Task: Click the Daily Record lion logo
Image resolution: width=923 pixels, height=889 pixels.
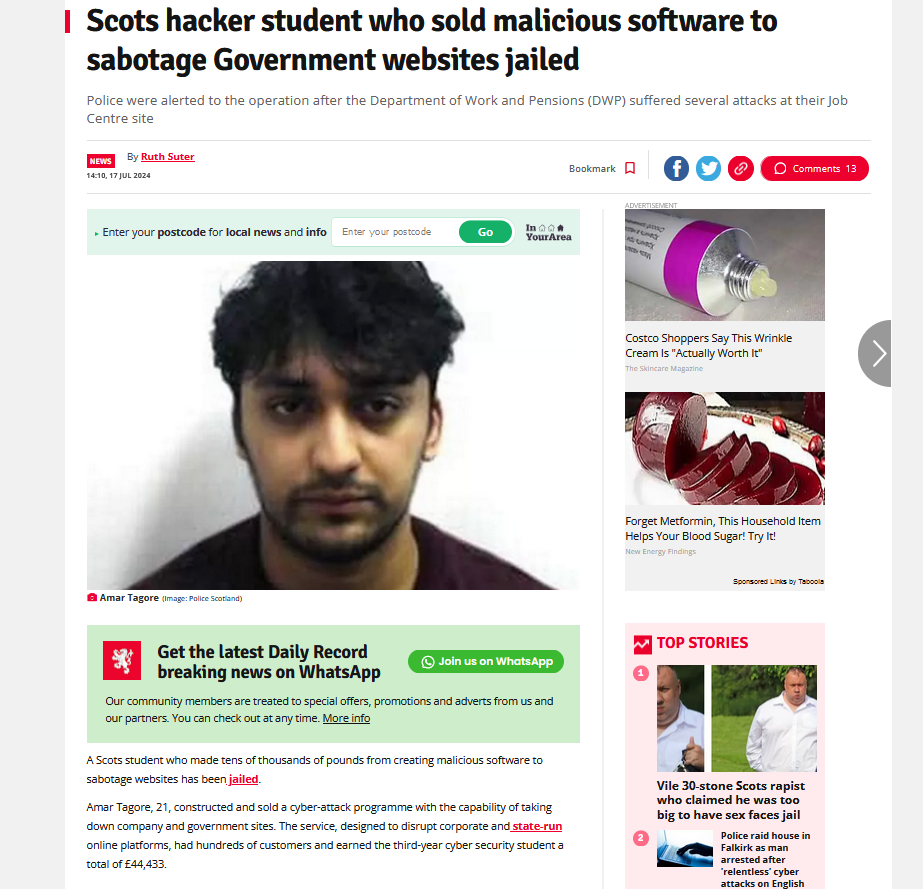Action: [x=122, y=661]
